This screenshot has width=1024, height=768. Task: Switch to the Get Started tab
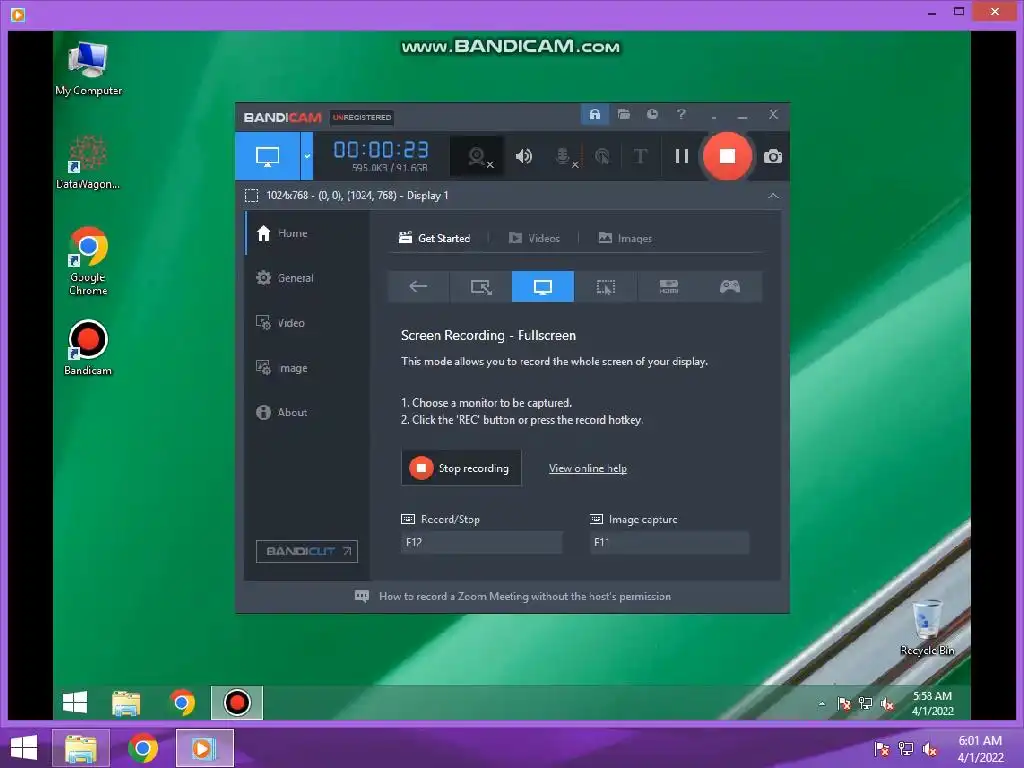point(434,238)
